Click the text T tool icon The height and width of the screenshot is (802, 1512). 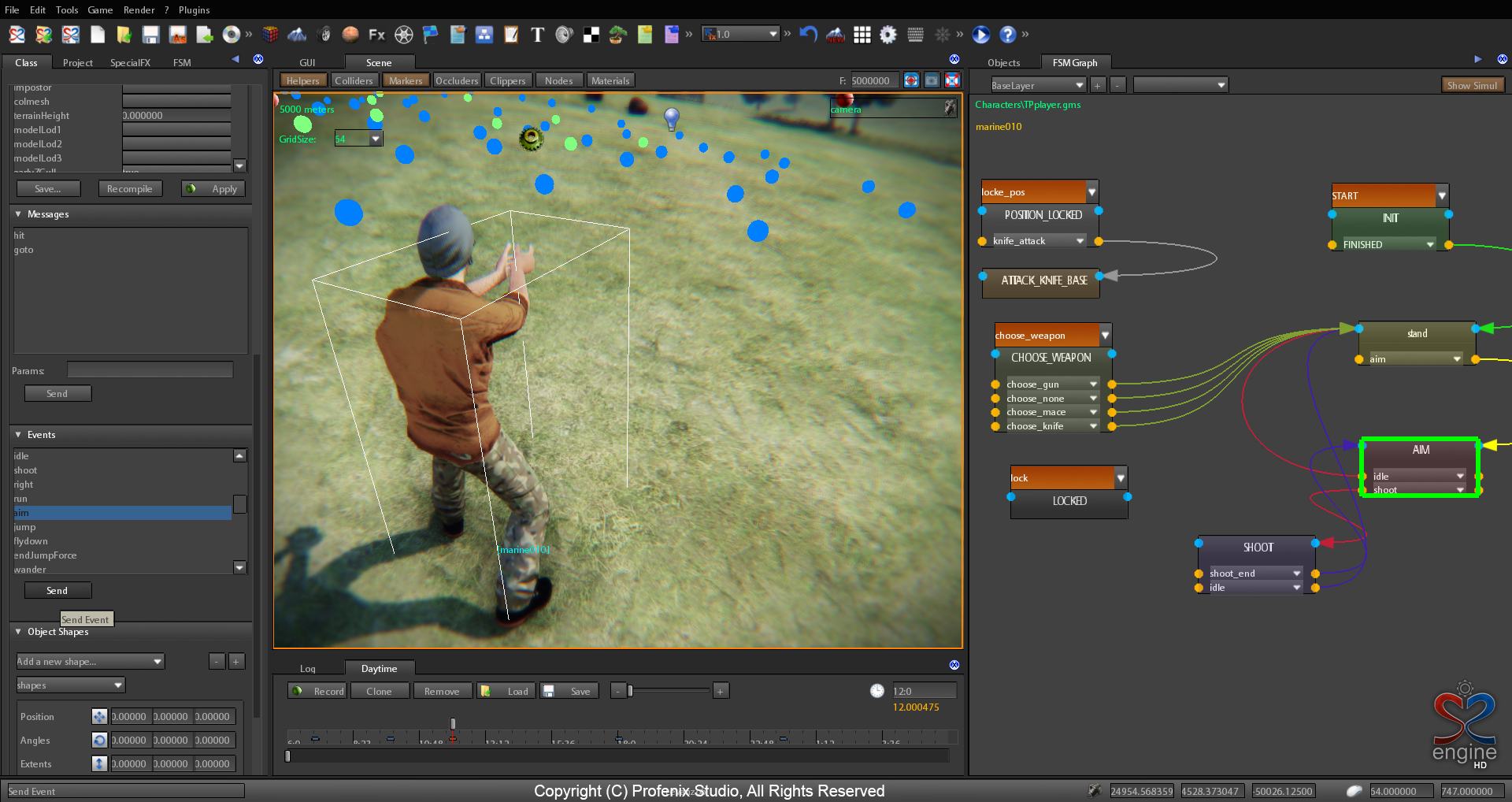pos(537,35)
